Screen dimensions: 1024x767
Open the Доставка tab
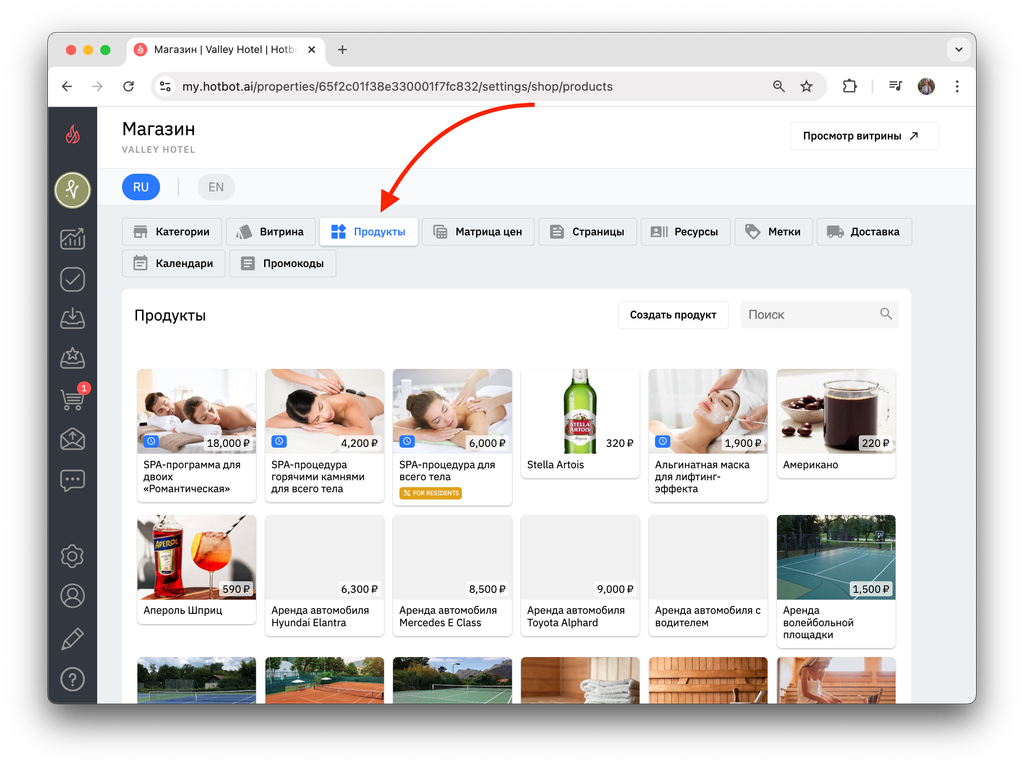864,232
